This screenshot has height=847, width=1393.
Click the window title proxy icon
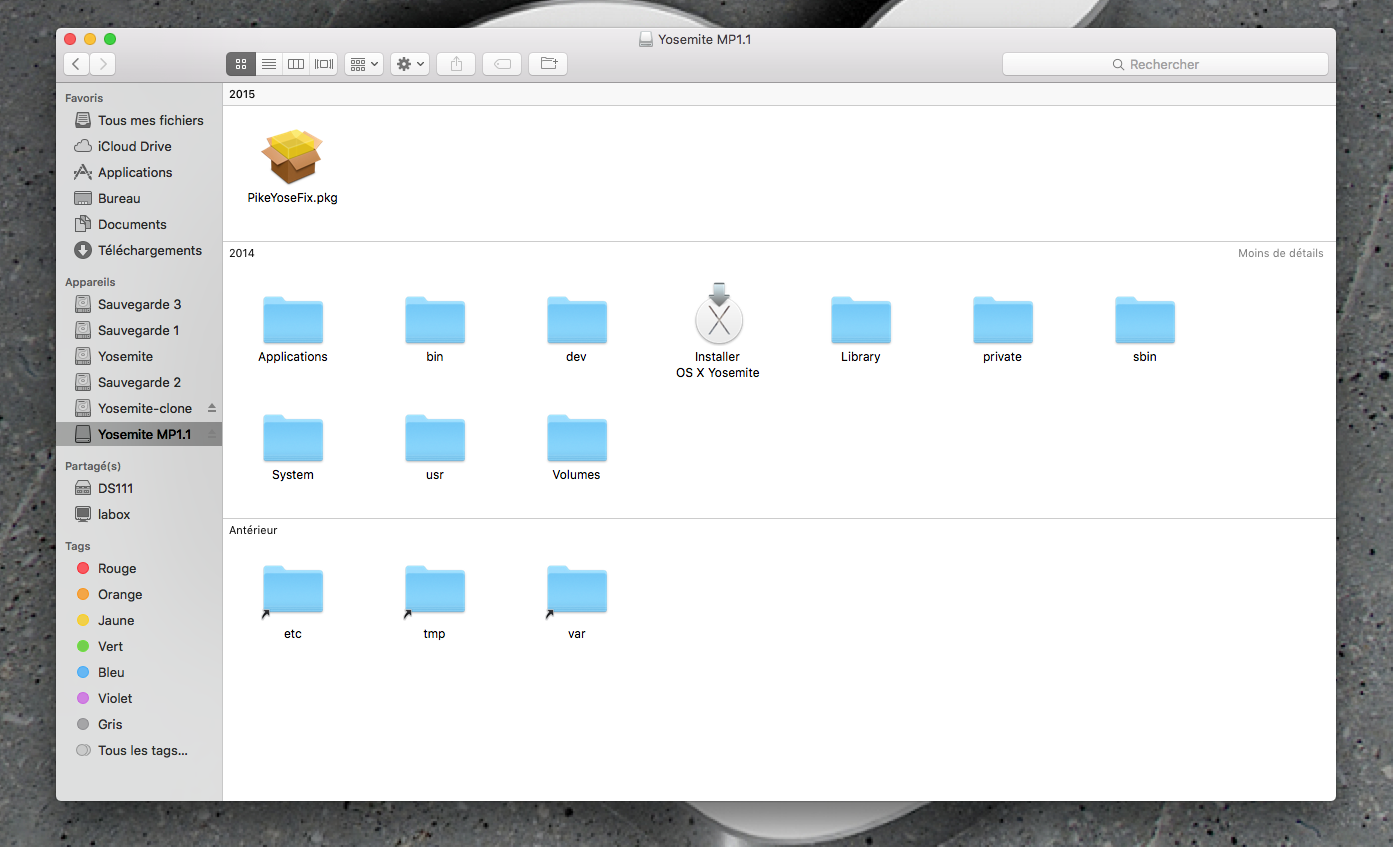point(646,39)
